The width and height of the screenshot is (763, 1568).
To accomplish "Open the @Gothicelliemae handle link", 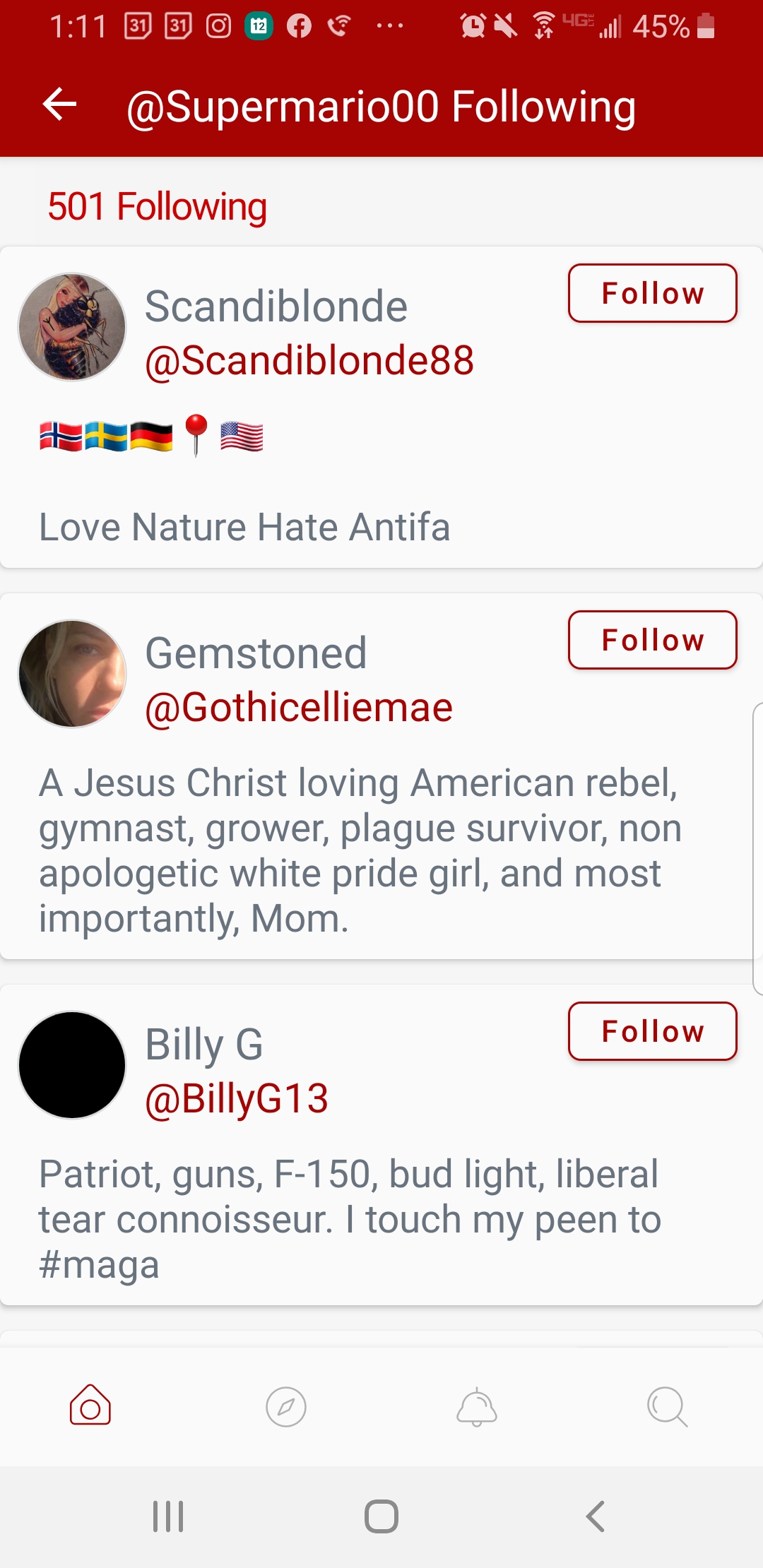I will 299,708.
